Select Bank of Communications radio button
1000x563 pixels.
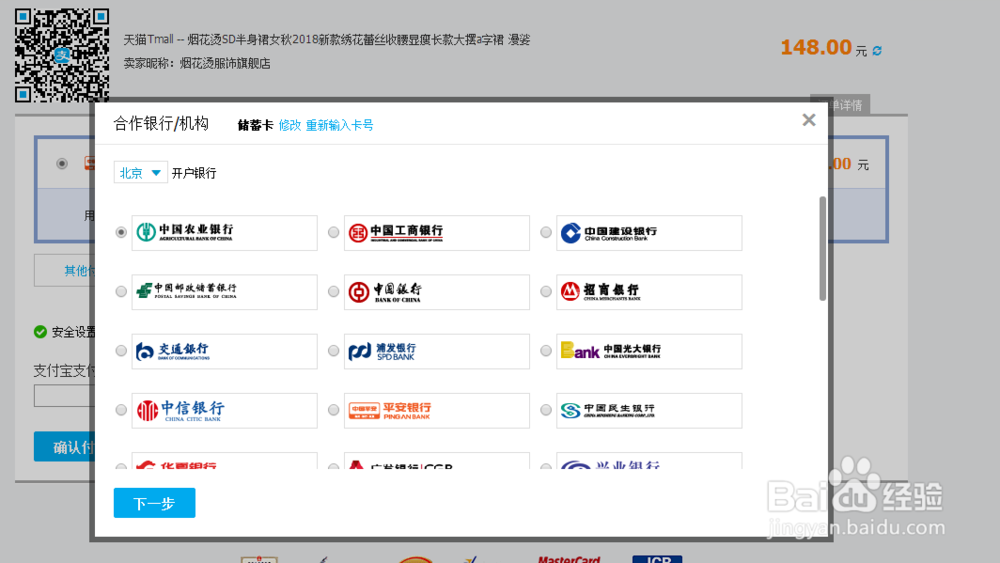tap(121, 351)
